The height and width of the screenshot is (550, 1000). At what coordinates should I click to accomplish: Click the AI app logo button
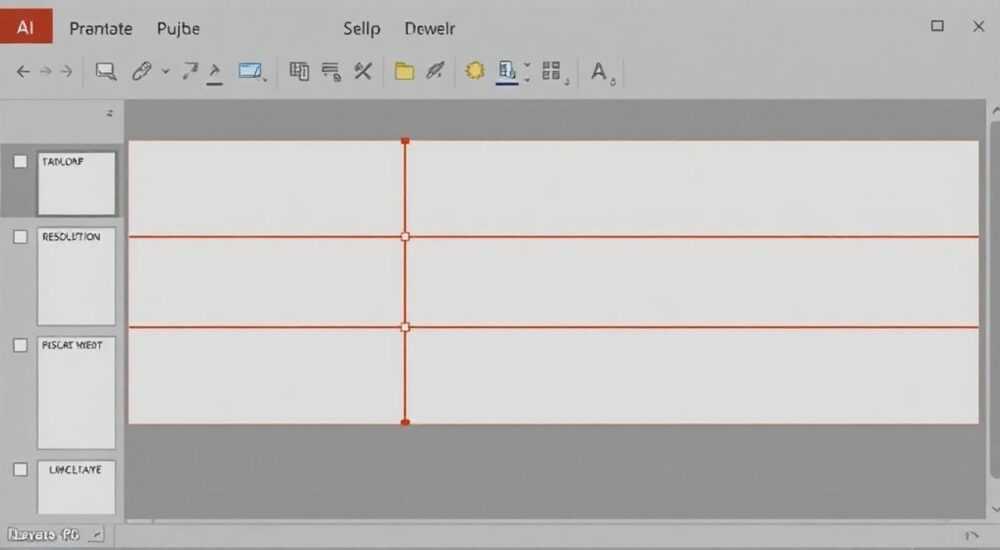[x=26, y=27]
